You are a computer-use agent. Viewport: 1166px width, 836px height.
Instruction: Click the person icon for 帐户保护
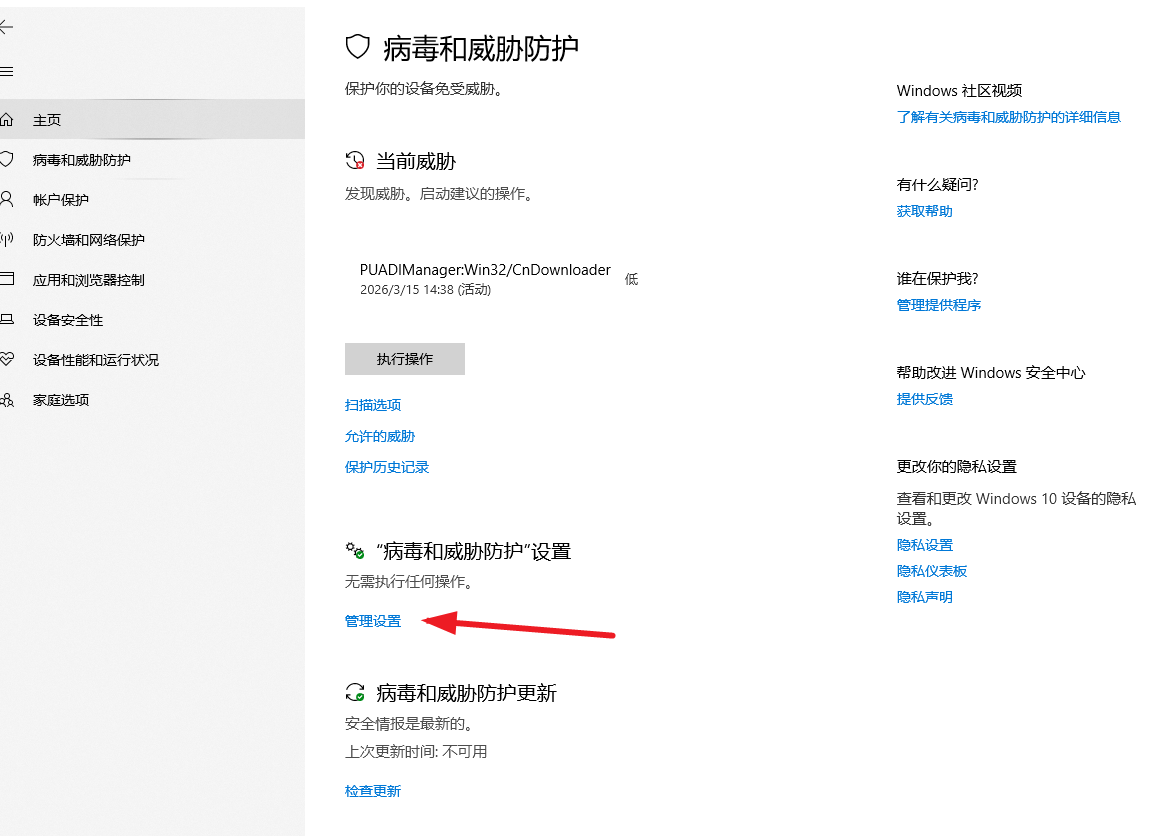(7, 199)
